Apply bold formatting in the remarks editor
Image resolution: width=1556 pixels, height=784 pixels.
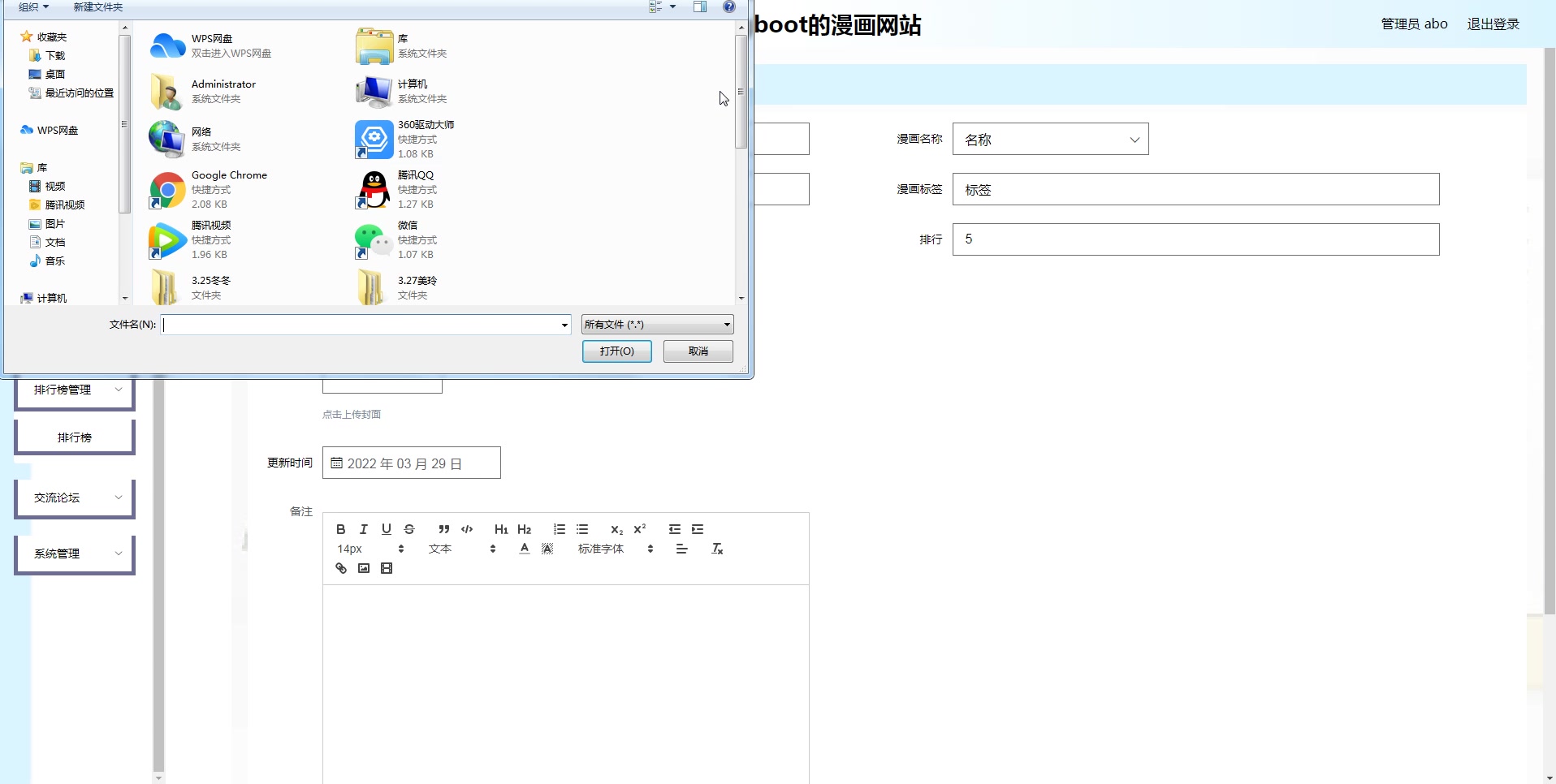[340, 529]
